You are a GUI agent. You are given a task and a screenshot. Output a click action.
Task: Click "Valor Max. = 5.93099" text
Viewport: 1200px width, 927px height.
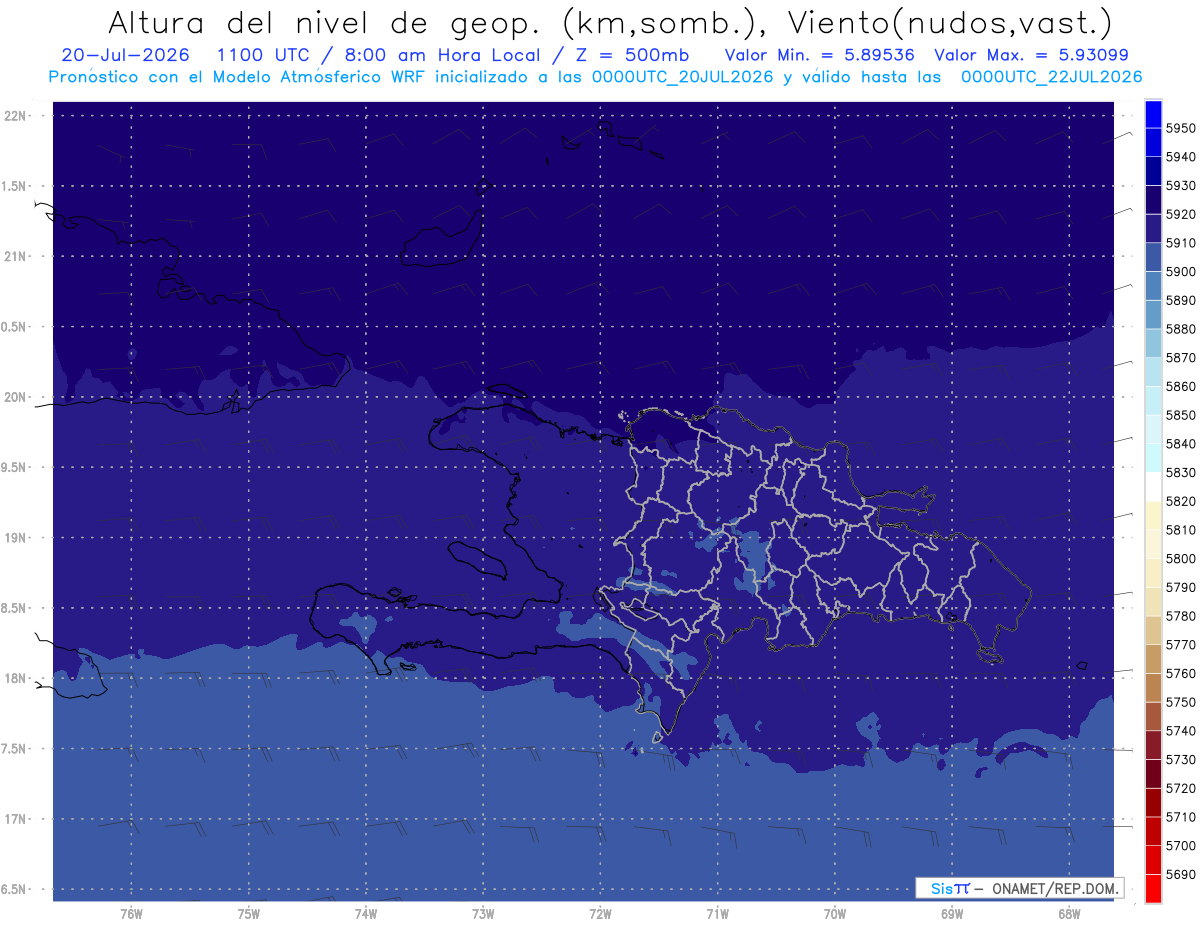[1033, 55]
